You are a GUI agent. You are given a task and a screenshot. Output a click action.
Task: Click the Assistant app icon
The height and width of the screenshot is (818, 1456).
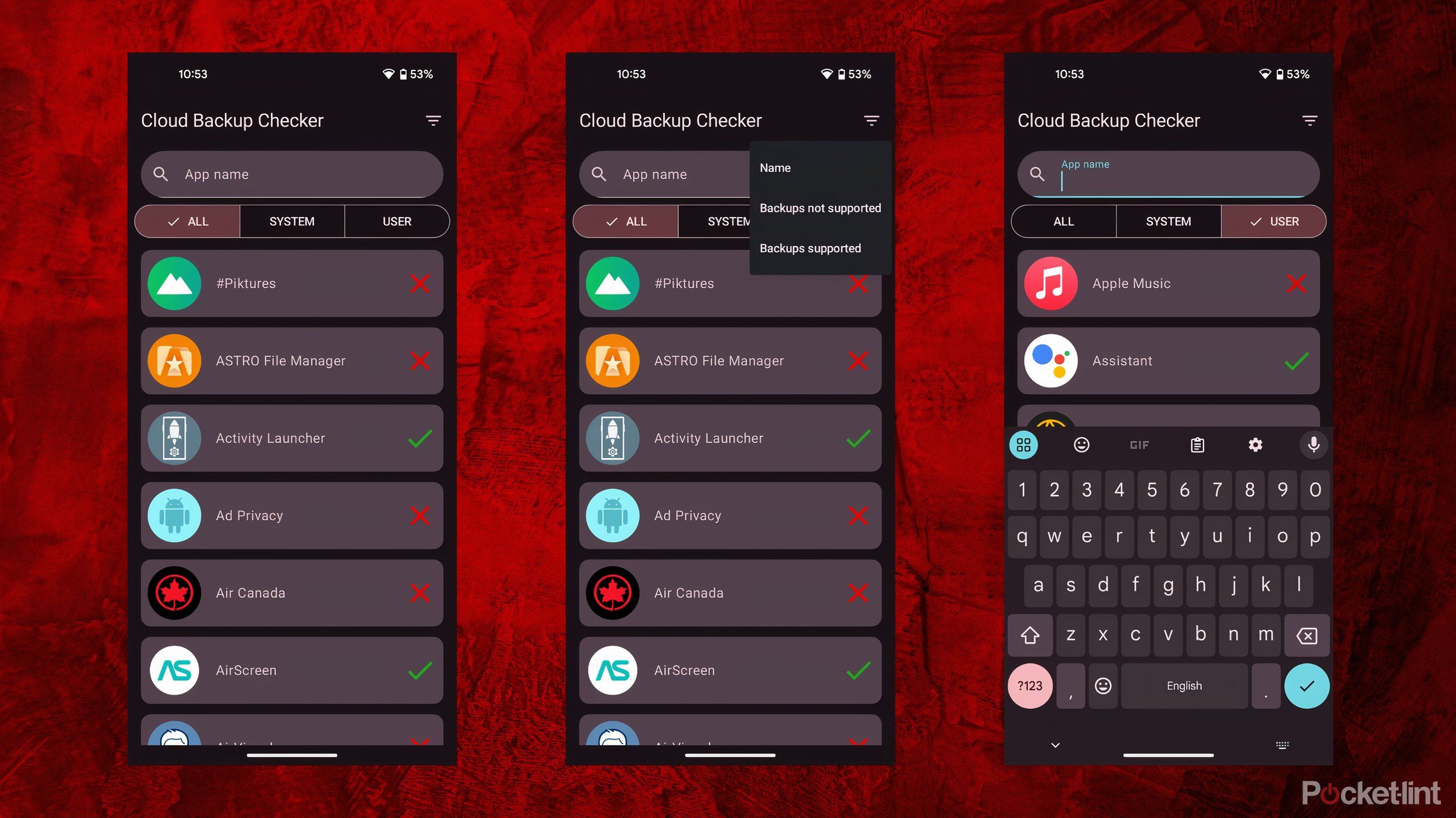1051,360
